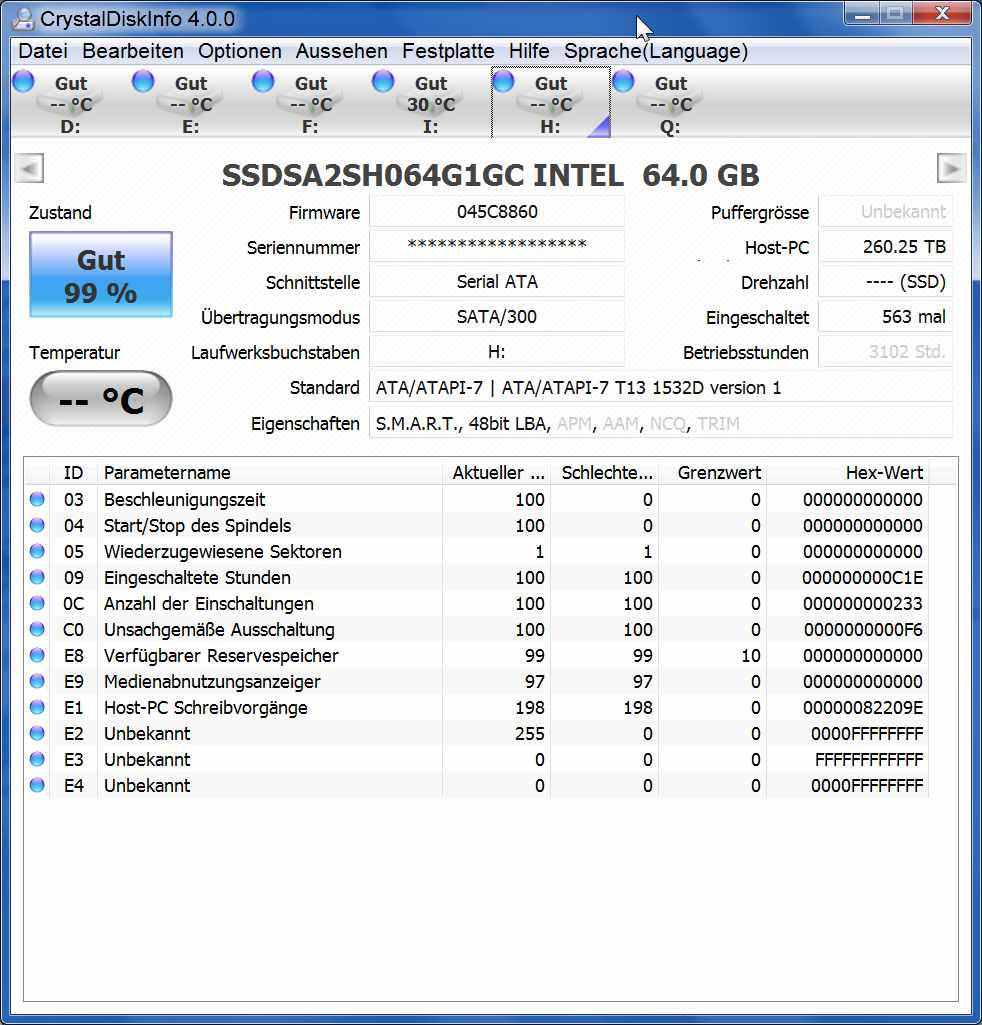Click the Puffergrösse value Unbekannt

tap(886, 212)
